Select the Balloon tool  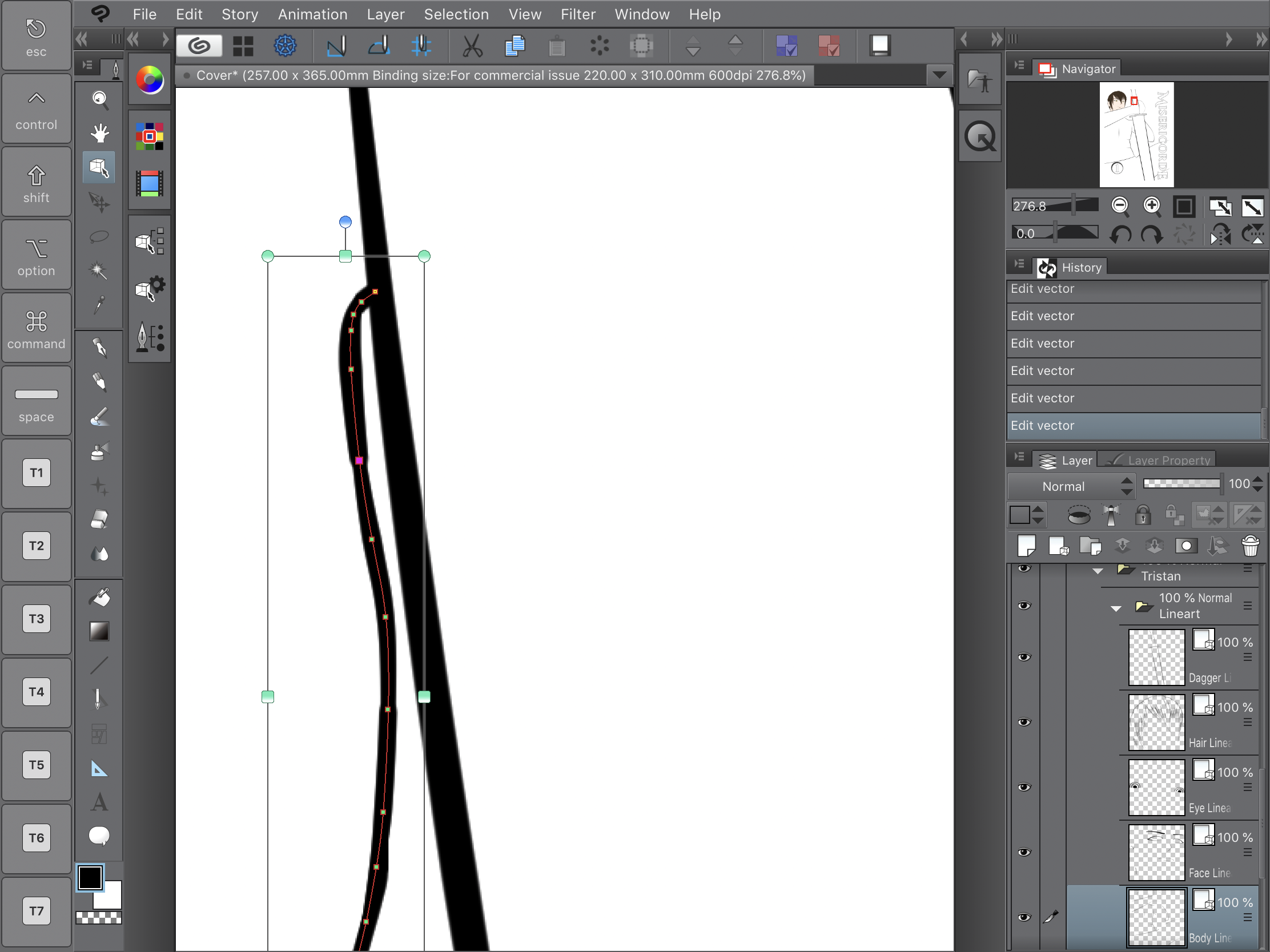99,836
